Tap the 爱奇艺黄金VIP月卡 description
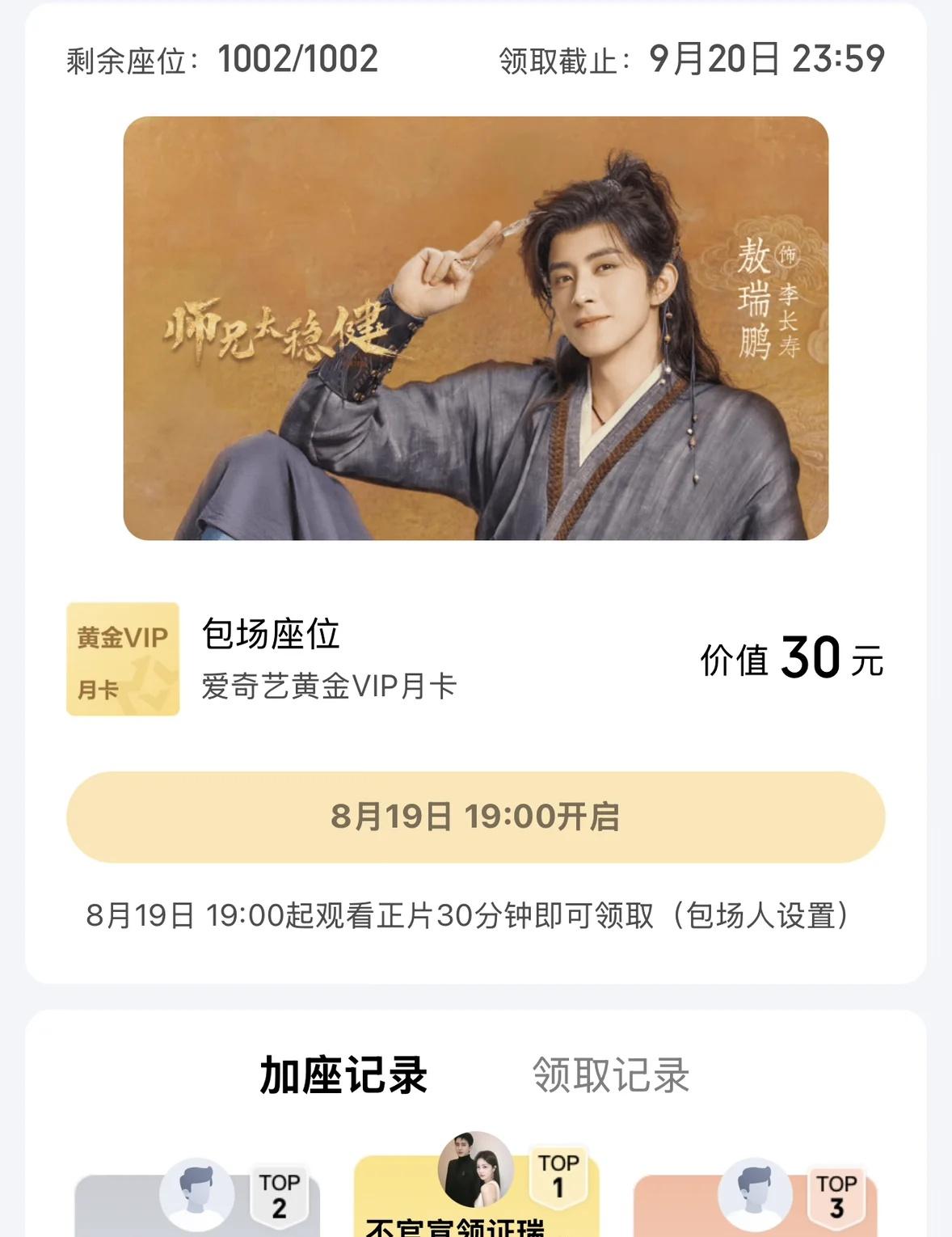Image resolution: width=952 pixels, height=1237 pixels. (x=329, y=686)
